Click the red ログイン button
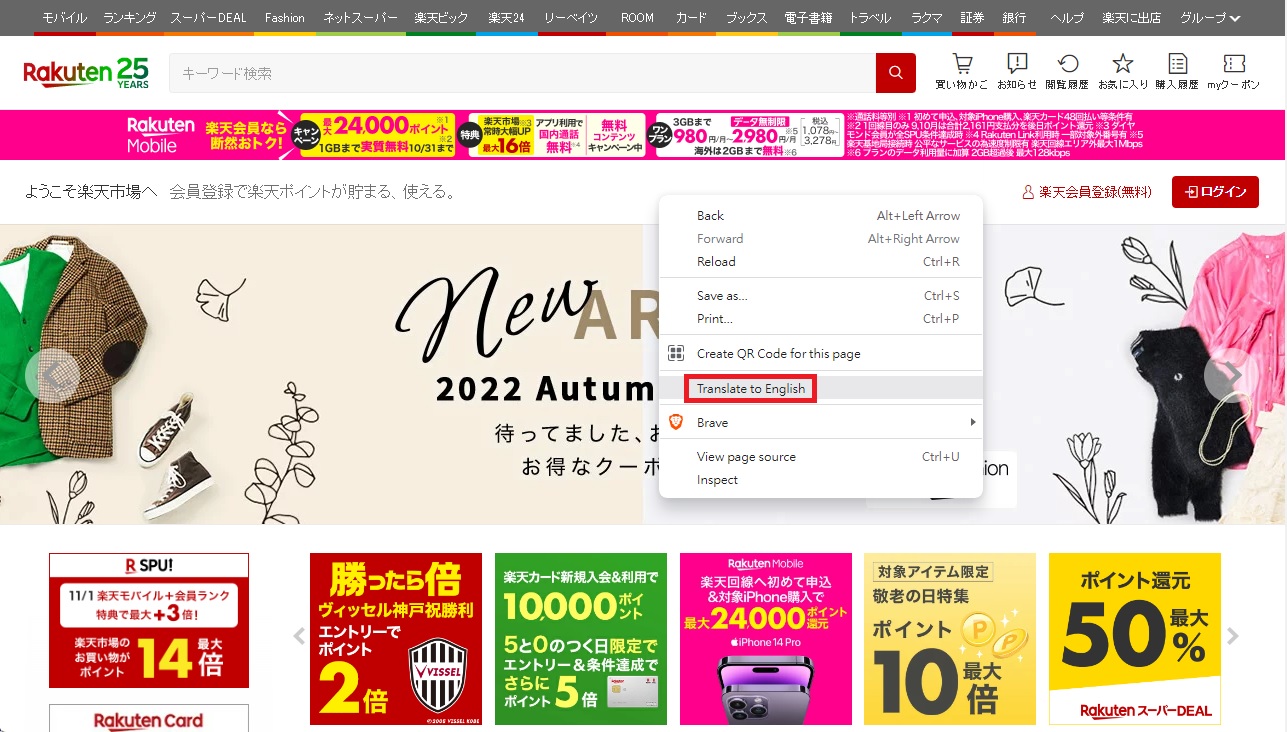This screenshot has height=732, width=1287. click(x=1215, y=191)
